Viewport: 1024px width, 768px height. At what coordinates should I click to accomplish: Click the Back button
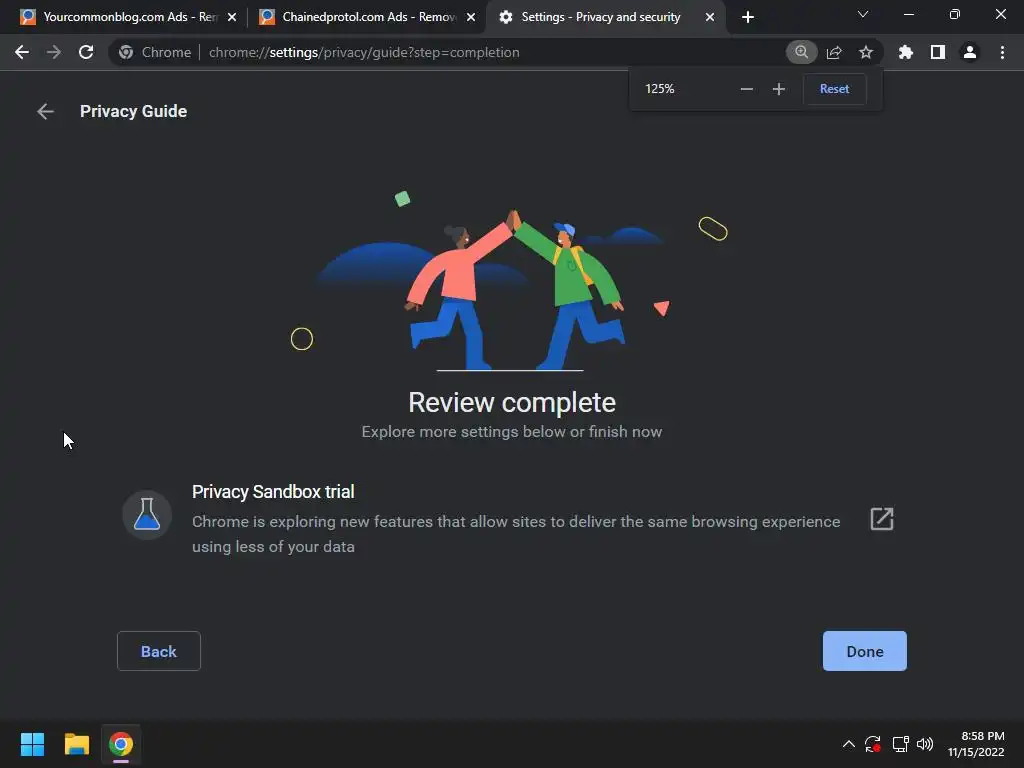tap(159, 651)
